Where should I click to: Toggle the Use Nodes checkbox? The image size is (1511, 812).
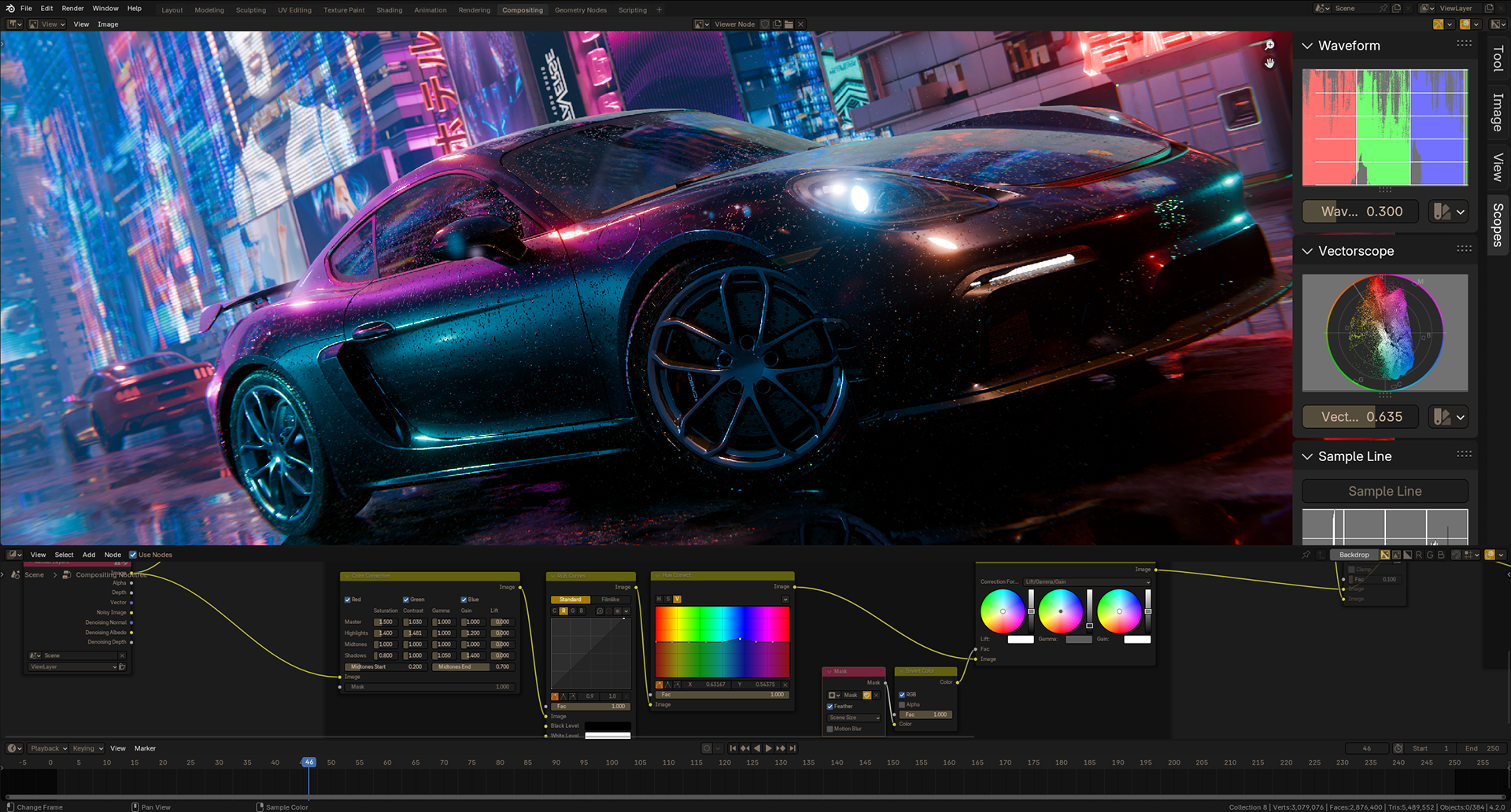(133, 555)
